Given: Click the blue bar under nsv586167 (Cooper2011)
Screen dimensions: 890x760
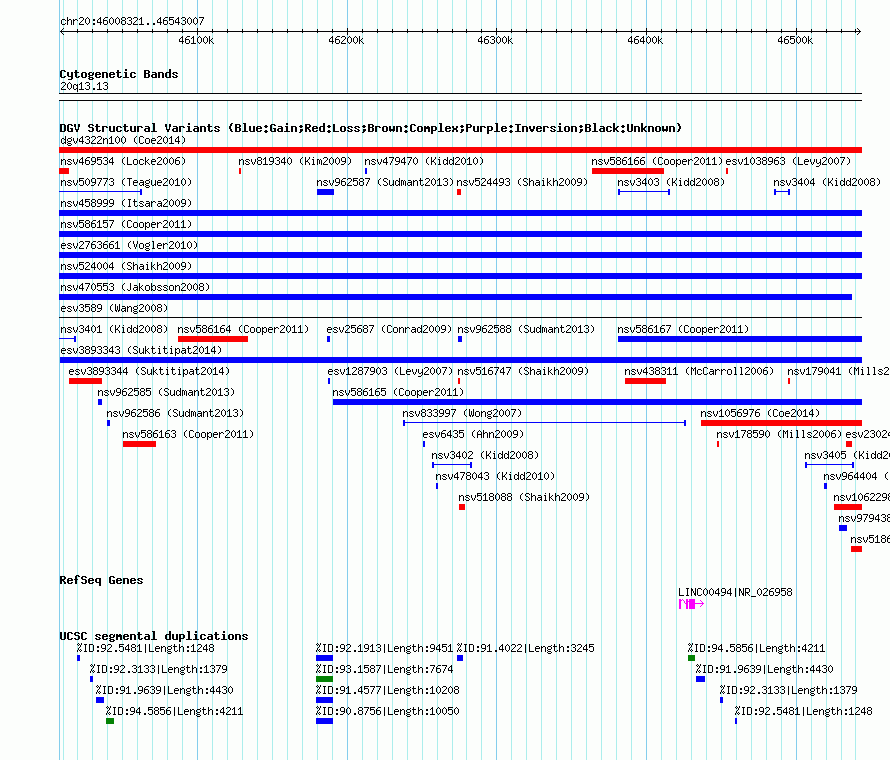Looking at the screenshot, I should (740, 339).
